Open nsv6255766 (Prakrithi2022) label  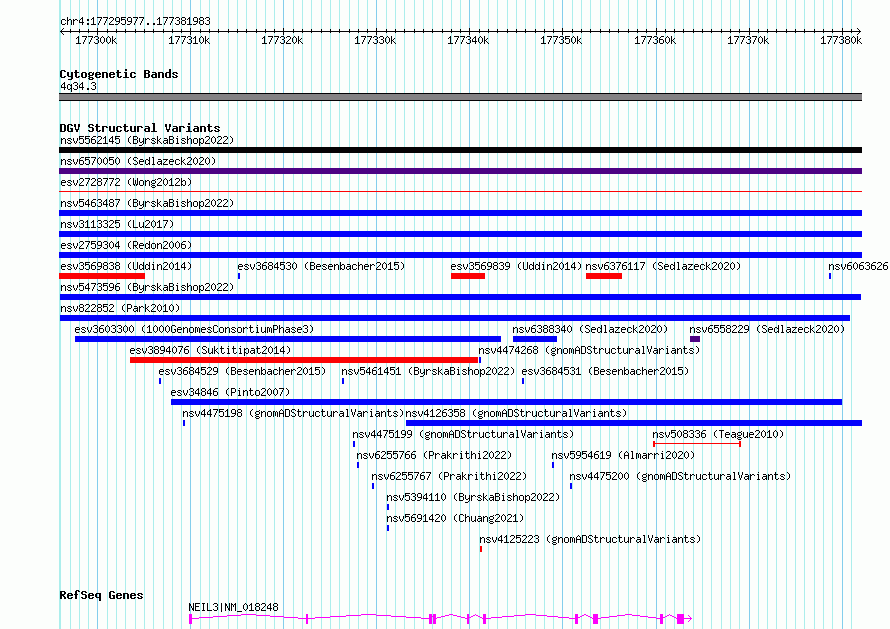(x=434, y=455)
